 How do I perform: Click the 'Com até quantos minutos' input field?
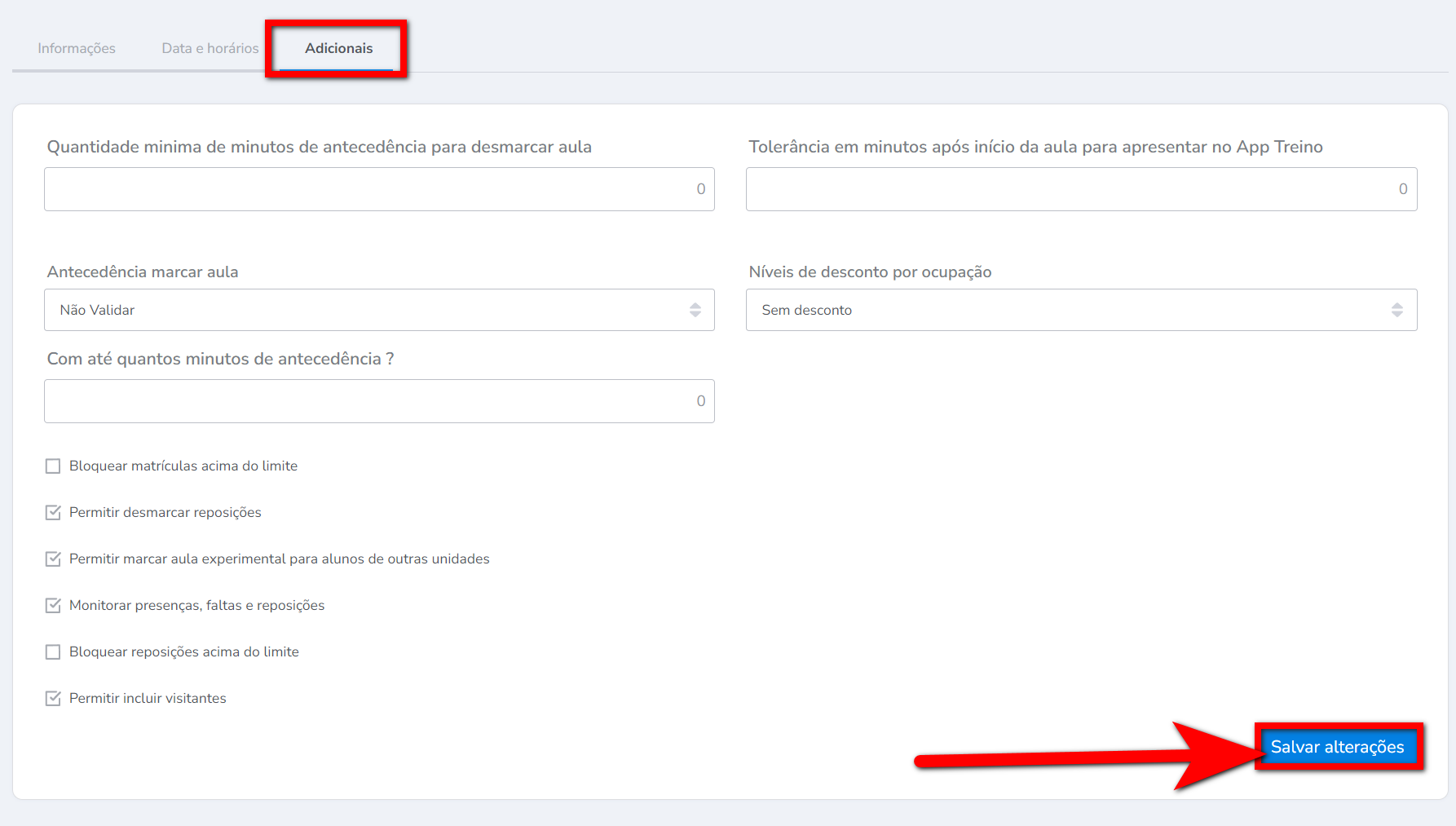click(379, 401)
